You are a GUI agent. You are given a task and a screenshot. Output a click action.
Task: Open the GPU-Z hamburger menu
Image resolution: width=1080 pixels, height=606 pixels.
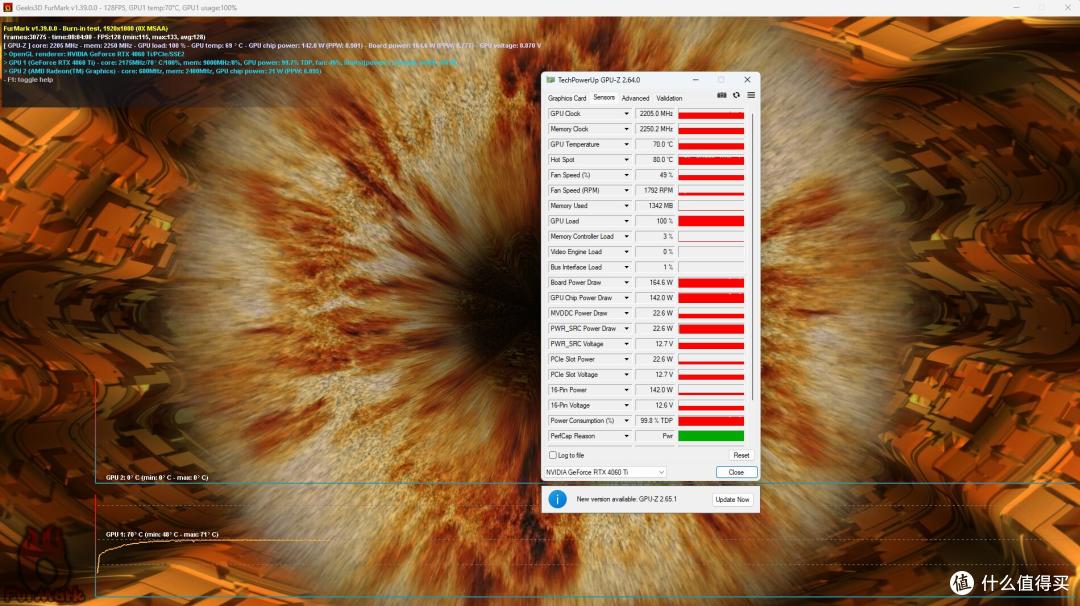(x=751, y=96)
